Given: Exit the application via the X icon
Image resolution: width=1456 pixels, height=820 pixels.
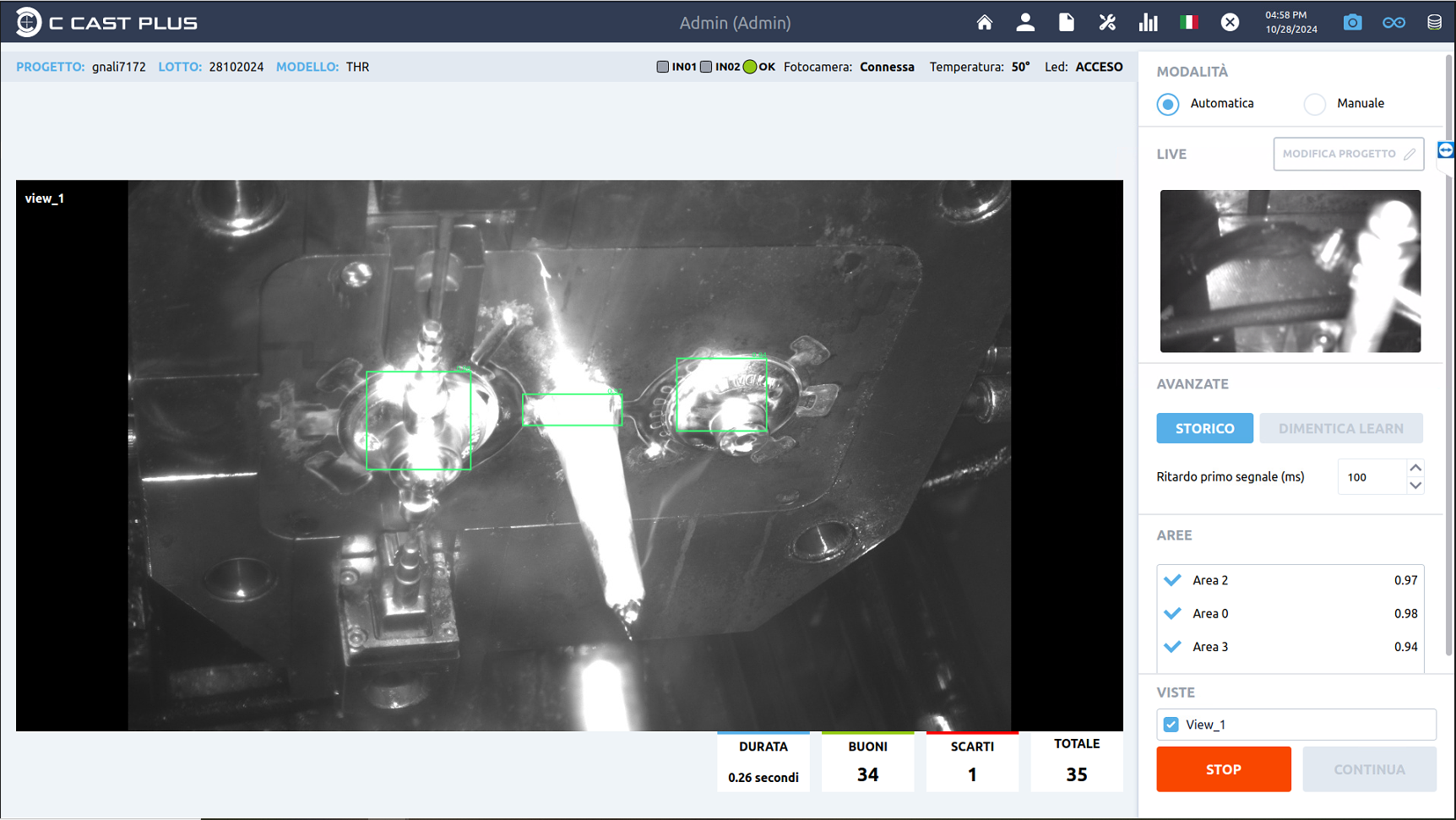Looking at the screenshot, I should click(1230, 22).
